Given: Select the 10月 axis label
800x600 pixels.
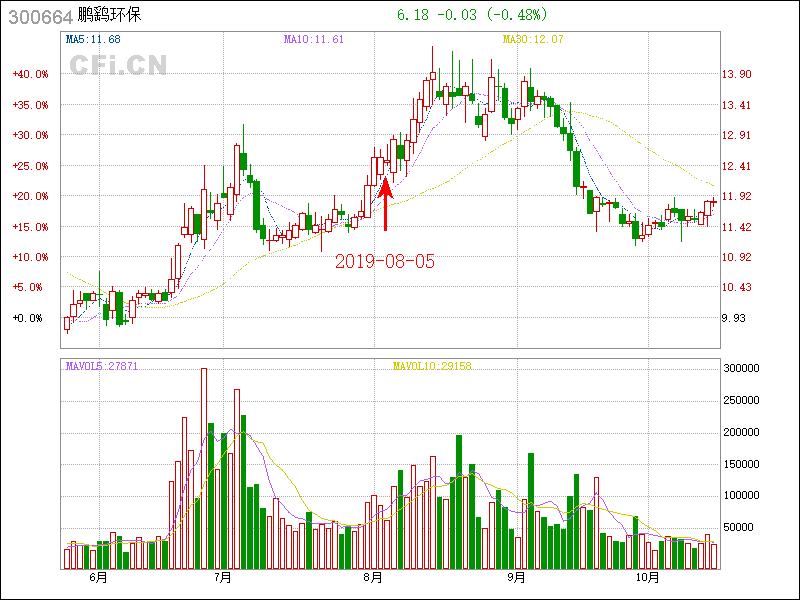Looking at the screenshot, I should [x=649, y=577].
